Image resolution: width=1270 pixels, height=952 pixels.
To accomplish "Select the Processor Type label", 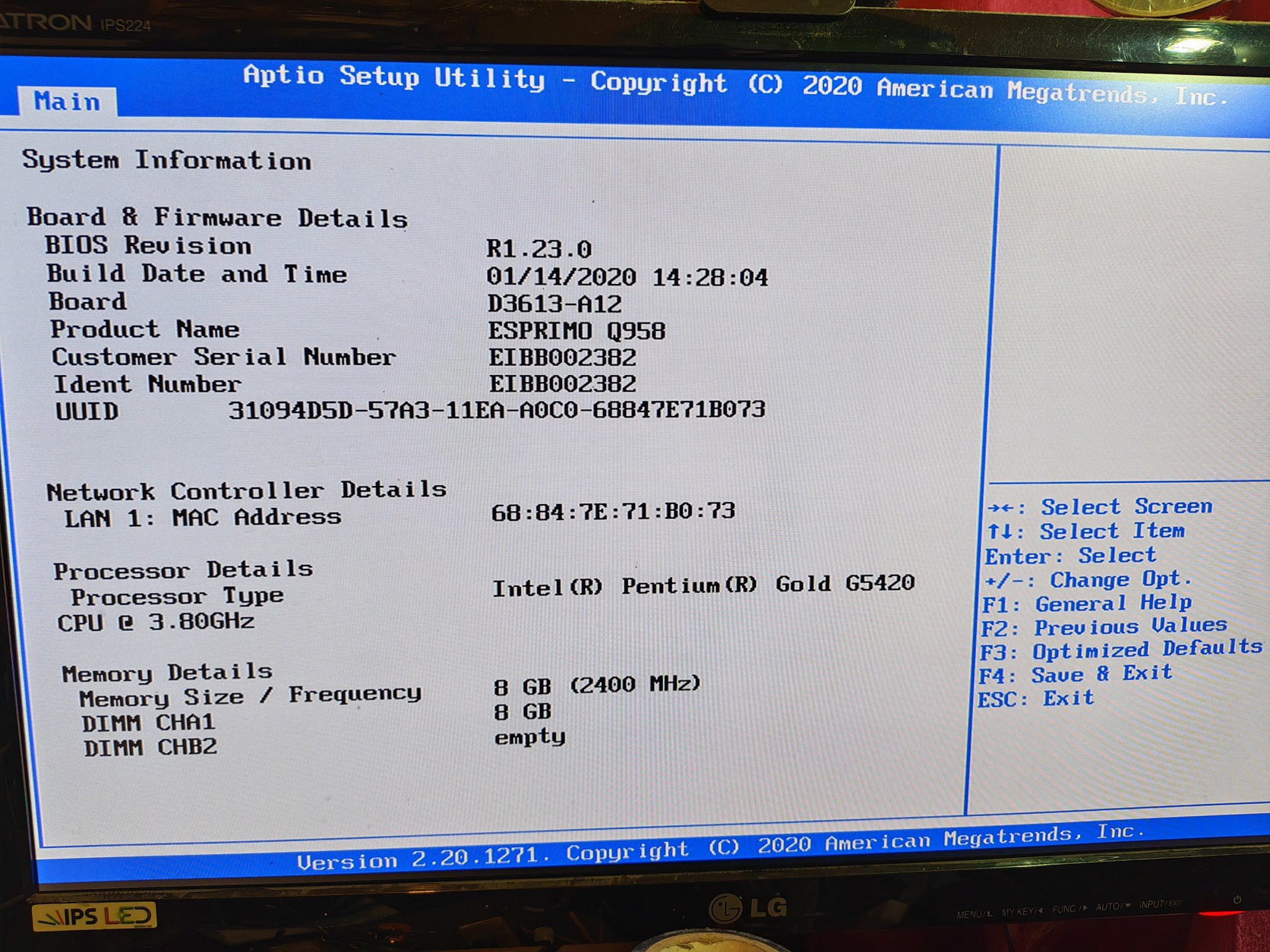I will [178, 596].
